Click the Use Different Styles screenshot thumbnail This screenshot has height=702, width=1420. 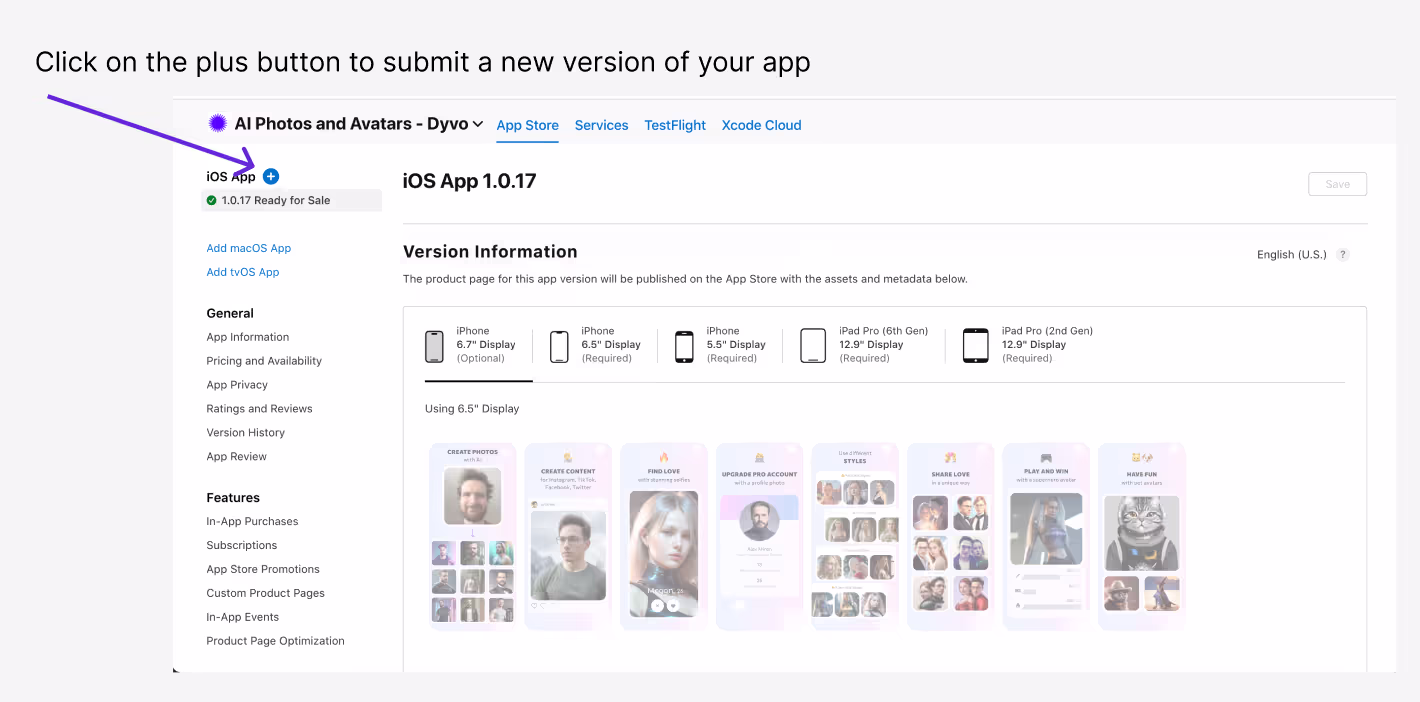(x=855, y=537)
